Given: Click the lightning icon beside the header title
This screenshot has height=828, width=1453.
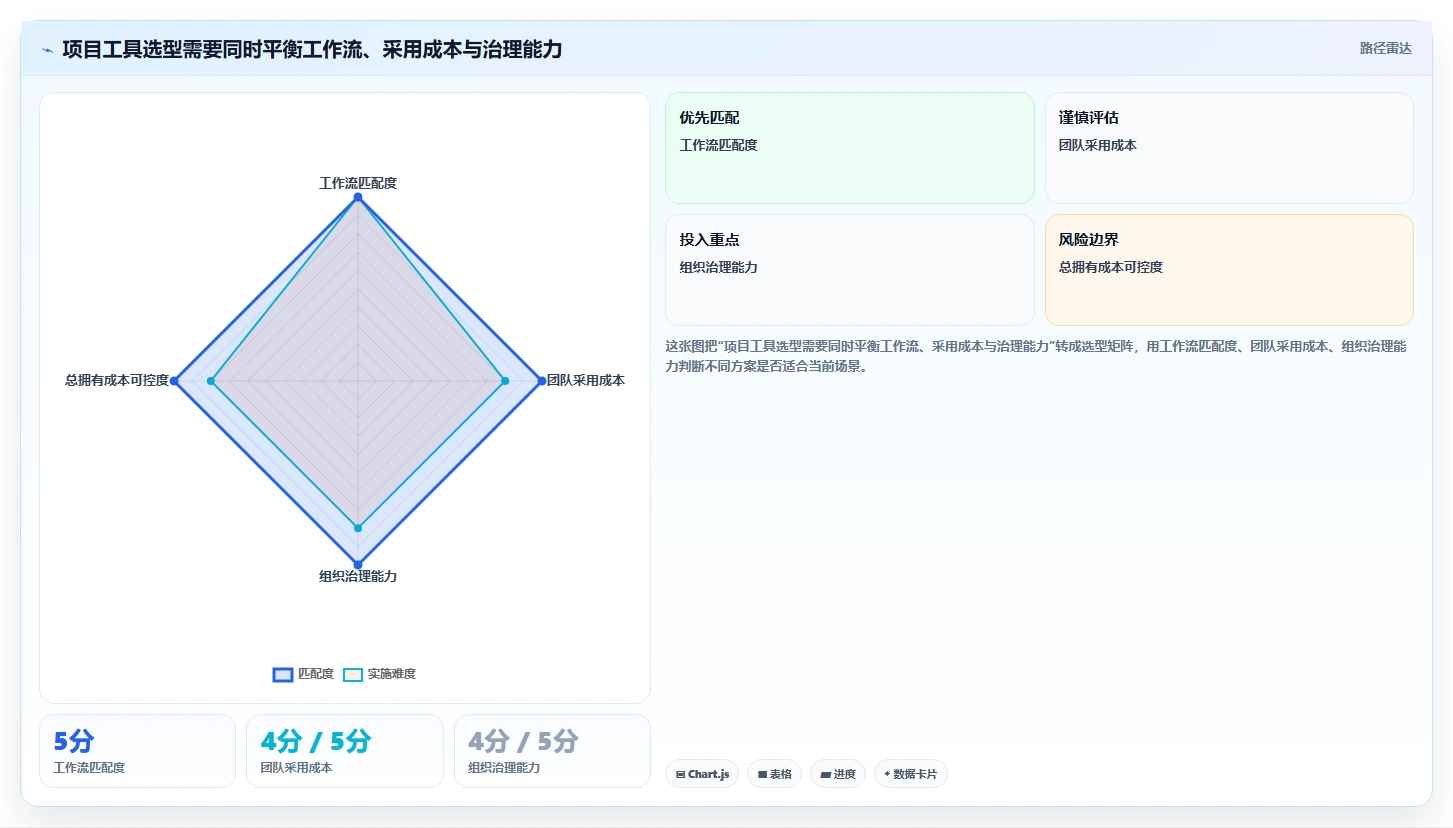Looking at the screenshot, I should 47,49.
